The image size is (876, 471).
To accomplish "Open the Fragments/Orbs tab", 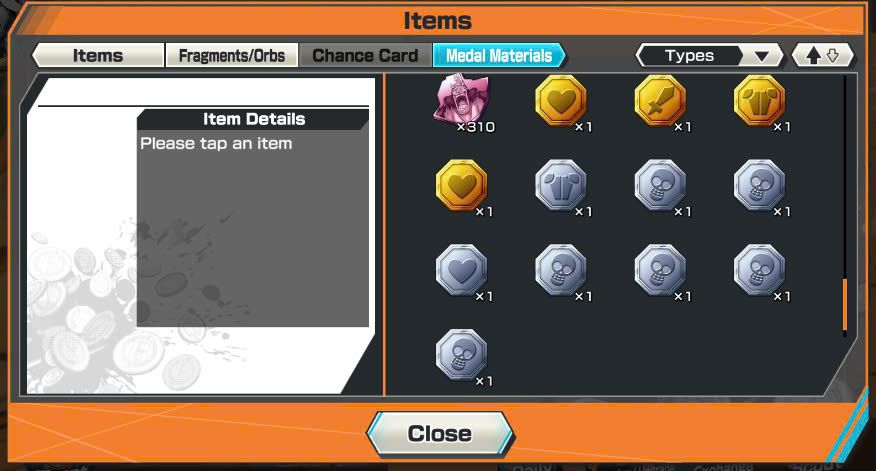I will [231, 55].
